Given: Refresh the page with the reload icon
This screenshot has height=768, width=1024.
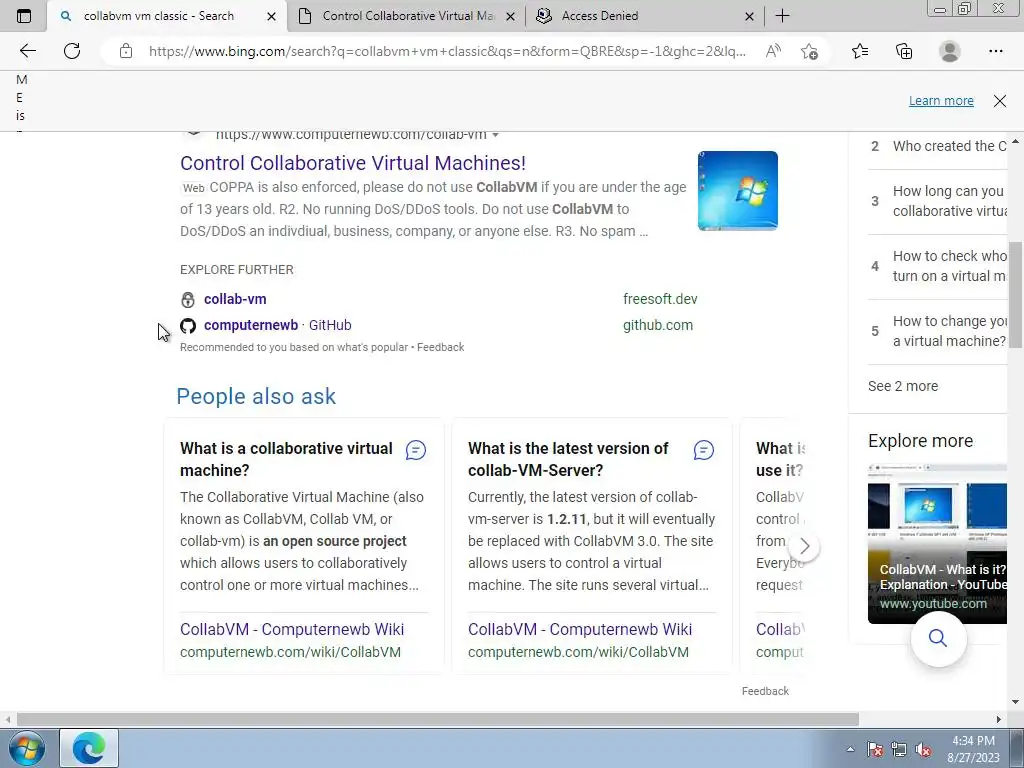Looking at the screenshot, I should point(72,51).
